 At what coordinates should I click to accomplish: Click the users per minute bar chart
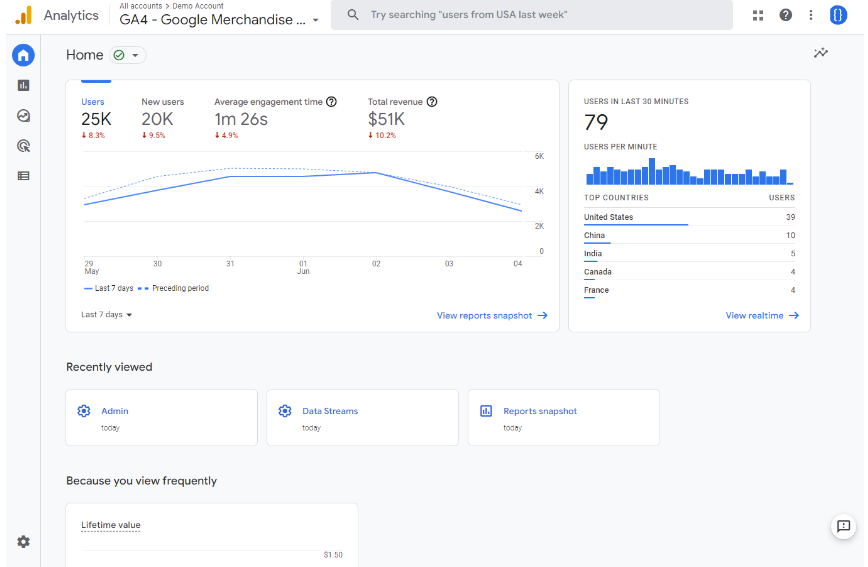coord(689,172)
